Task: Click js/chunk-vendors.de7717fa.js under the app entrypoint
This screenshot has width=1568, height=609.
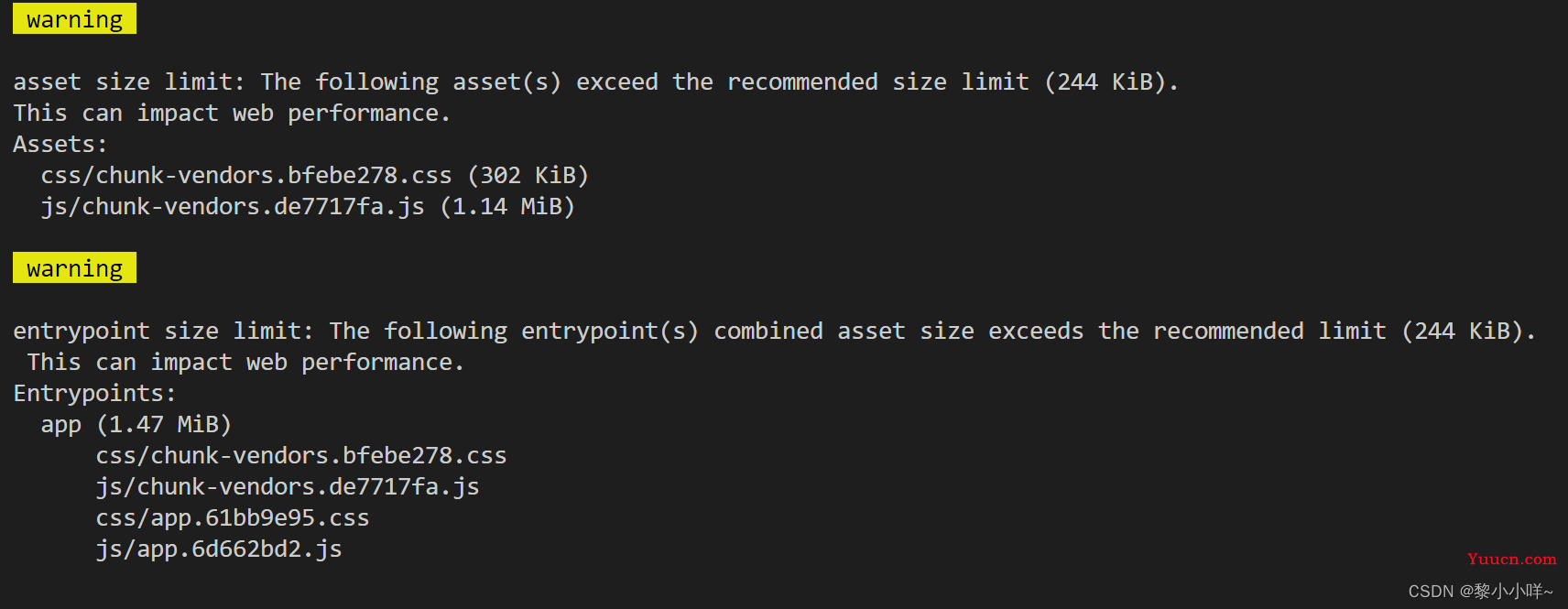Action: [x=288, y=486]
